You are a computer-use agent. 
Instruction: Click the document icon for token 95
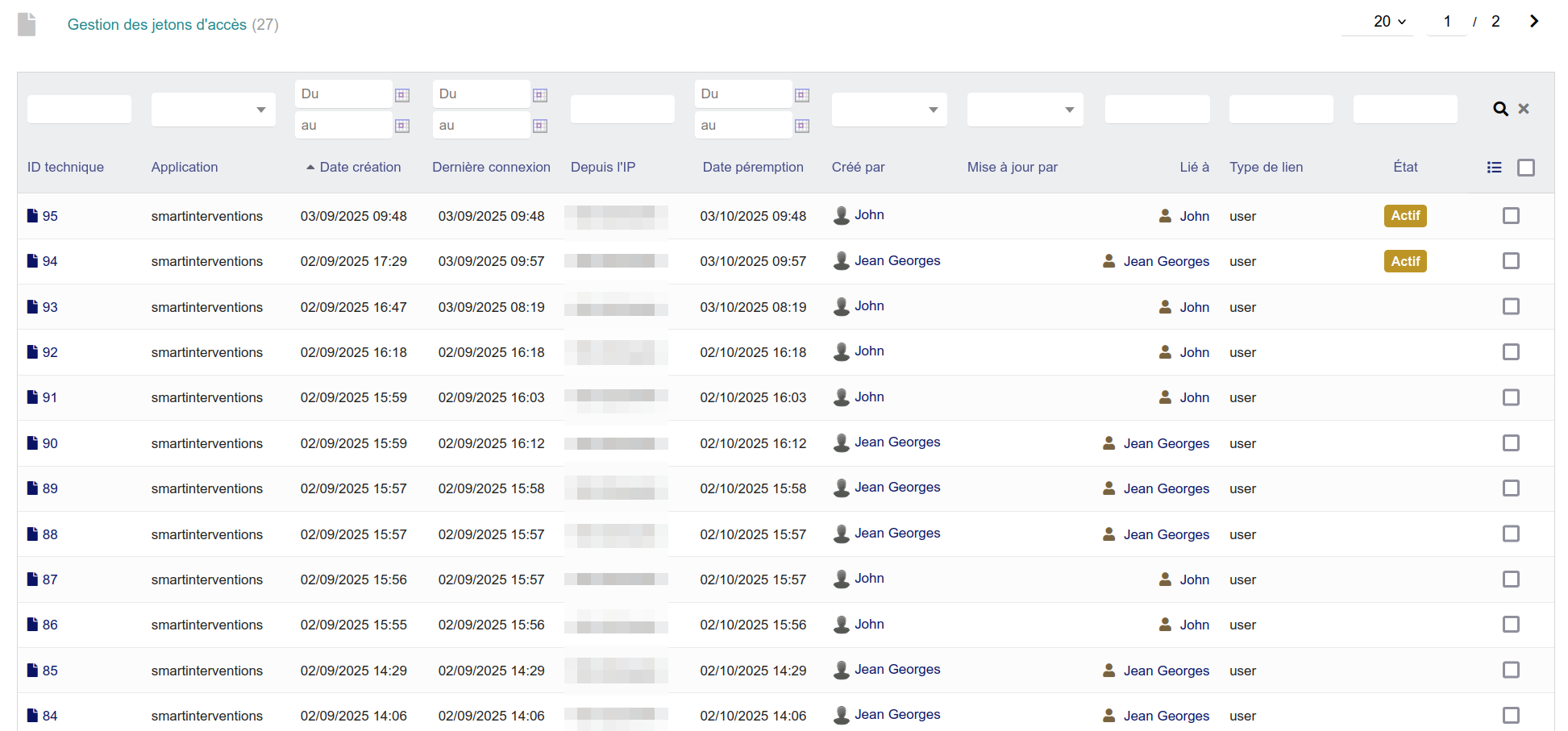pos(32,216)
